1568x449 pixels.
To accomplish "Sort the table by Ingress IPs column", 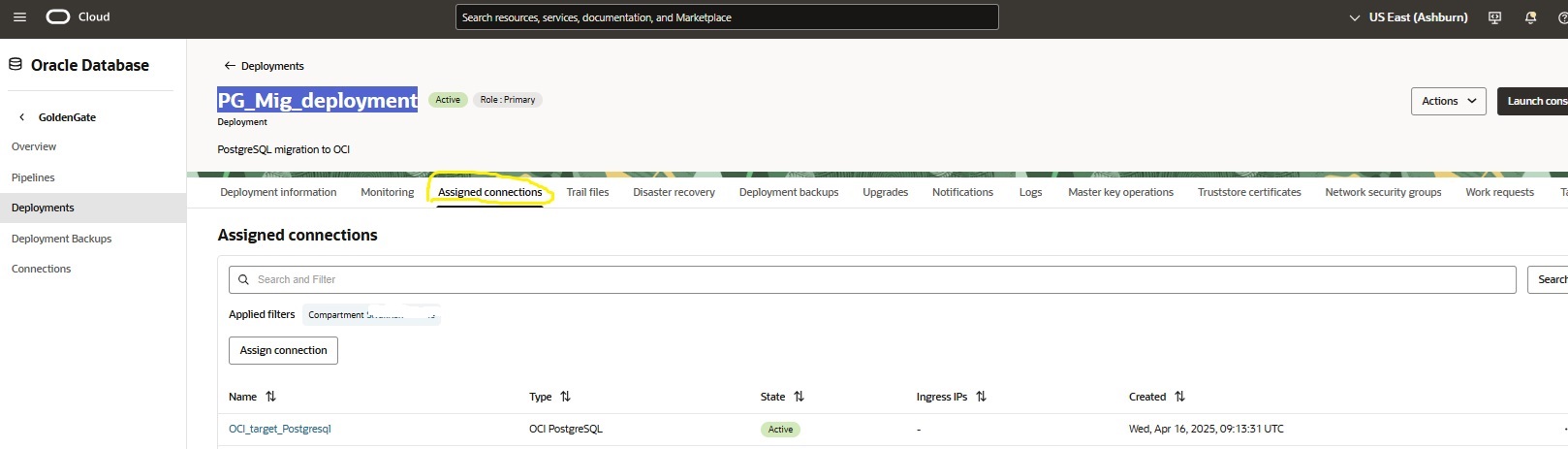I will pos(981,397).
